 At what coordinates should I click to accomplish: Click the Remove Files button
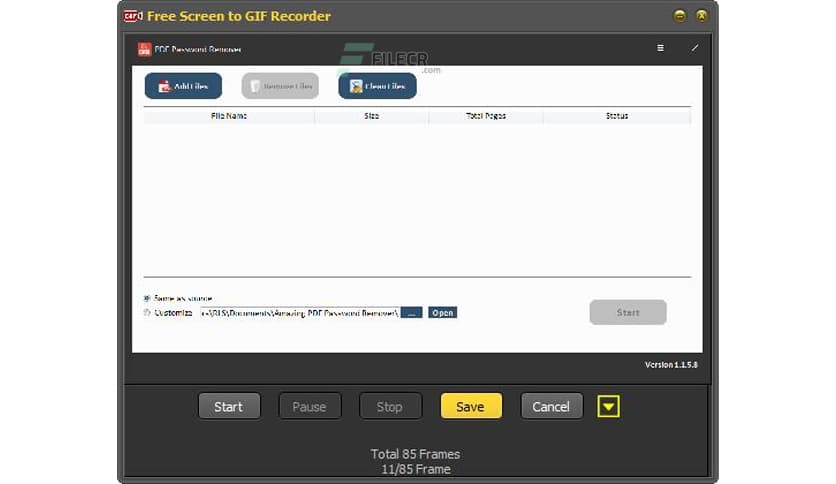click(x=280, y=86)
